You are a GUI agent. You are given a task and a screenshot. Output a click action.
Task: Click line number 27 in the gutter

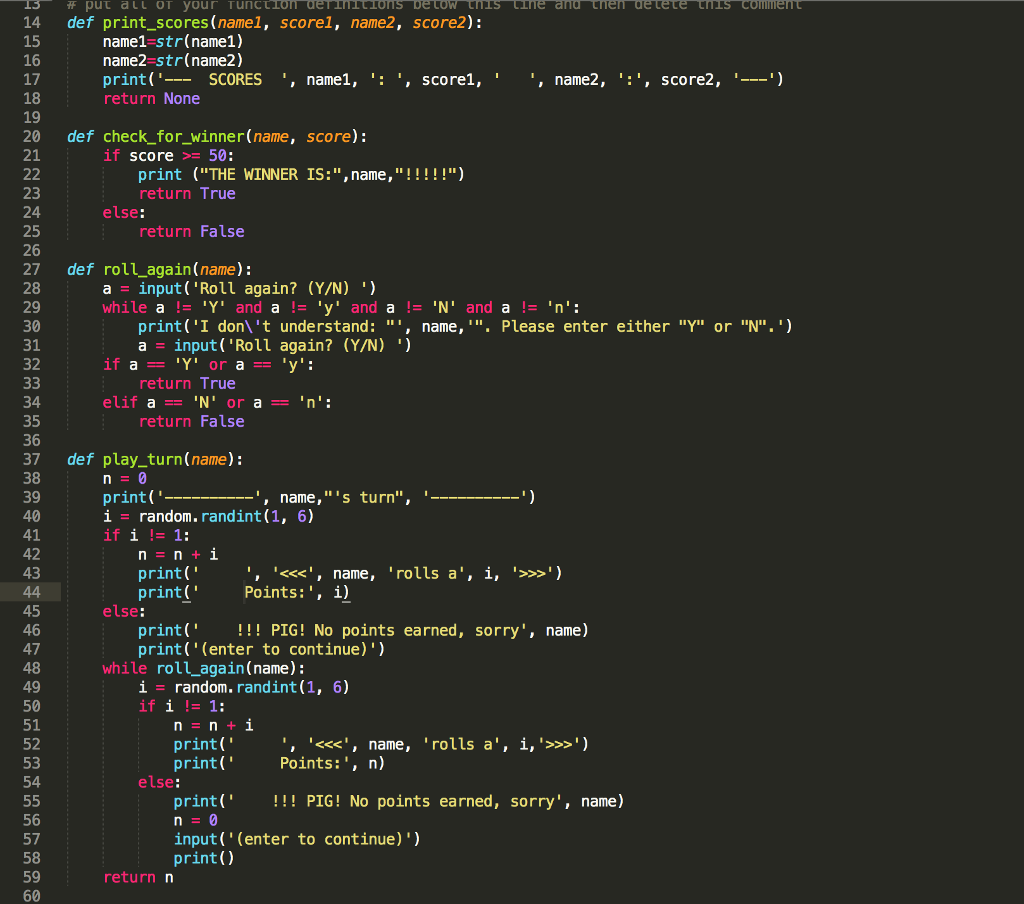coord(31,270)
